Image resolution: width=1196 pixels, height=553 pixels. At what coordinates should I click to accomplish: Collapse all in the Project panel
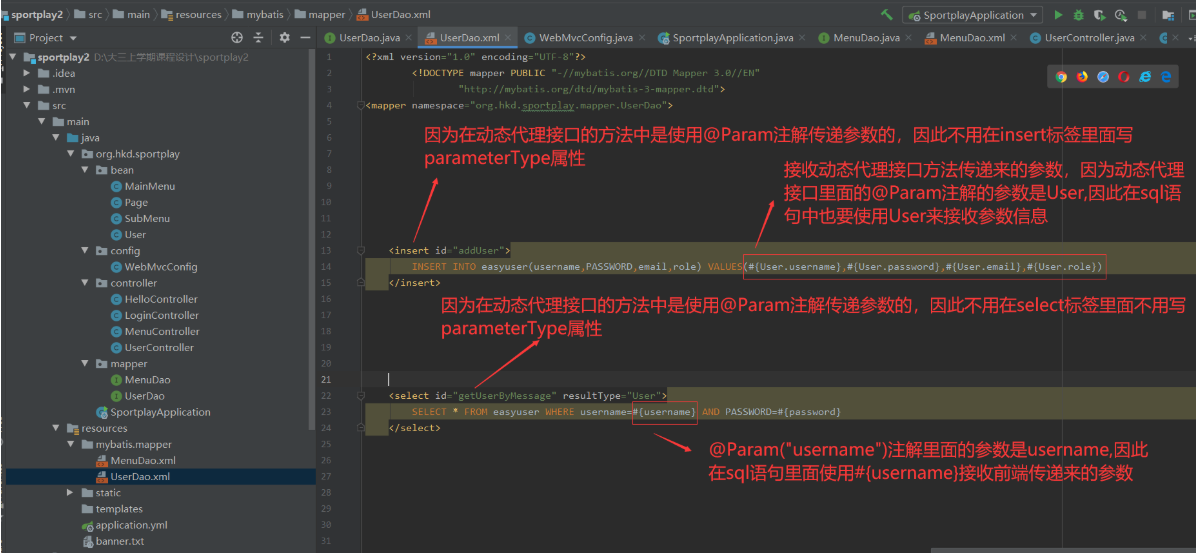click(259, 37)
